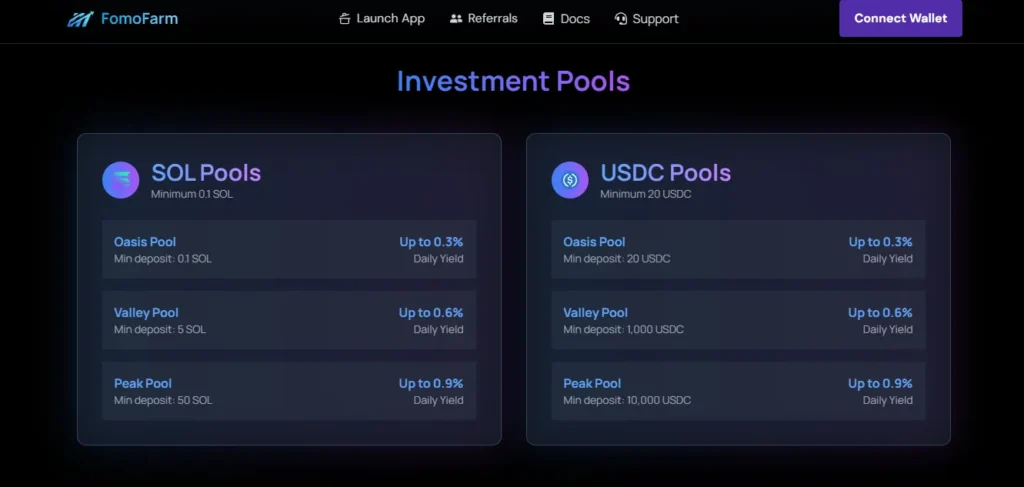Click the Support headset icon
The height and width of the screenshot is (487, 1024).
[620, 19]
